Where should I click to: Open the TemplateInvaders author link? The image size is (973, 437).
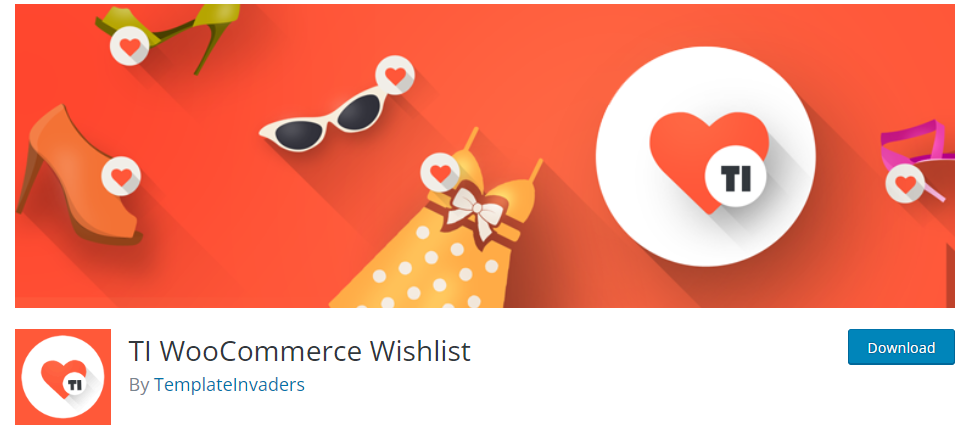[230, 385]
